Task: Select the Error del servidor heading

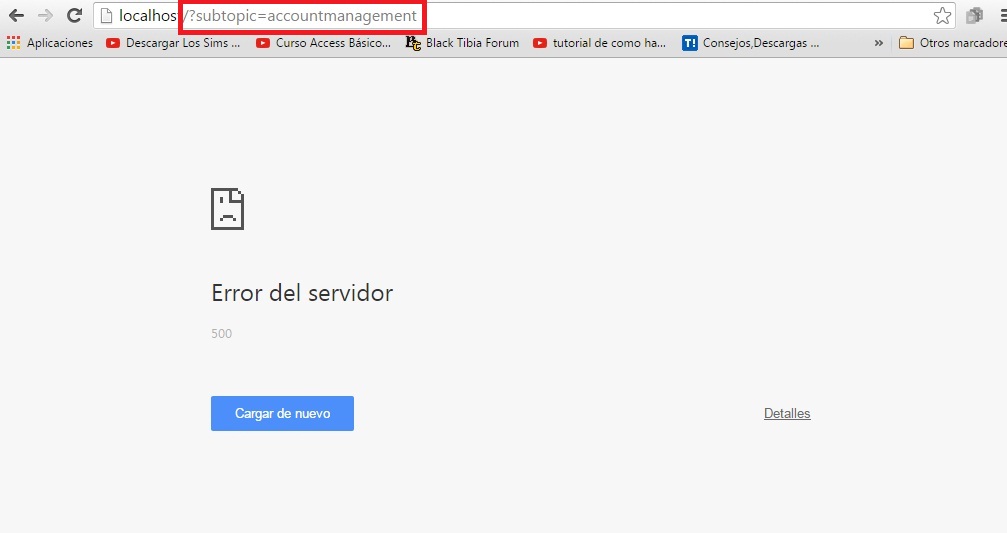Action: click(302, 293)
